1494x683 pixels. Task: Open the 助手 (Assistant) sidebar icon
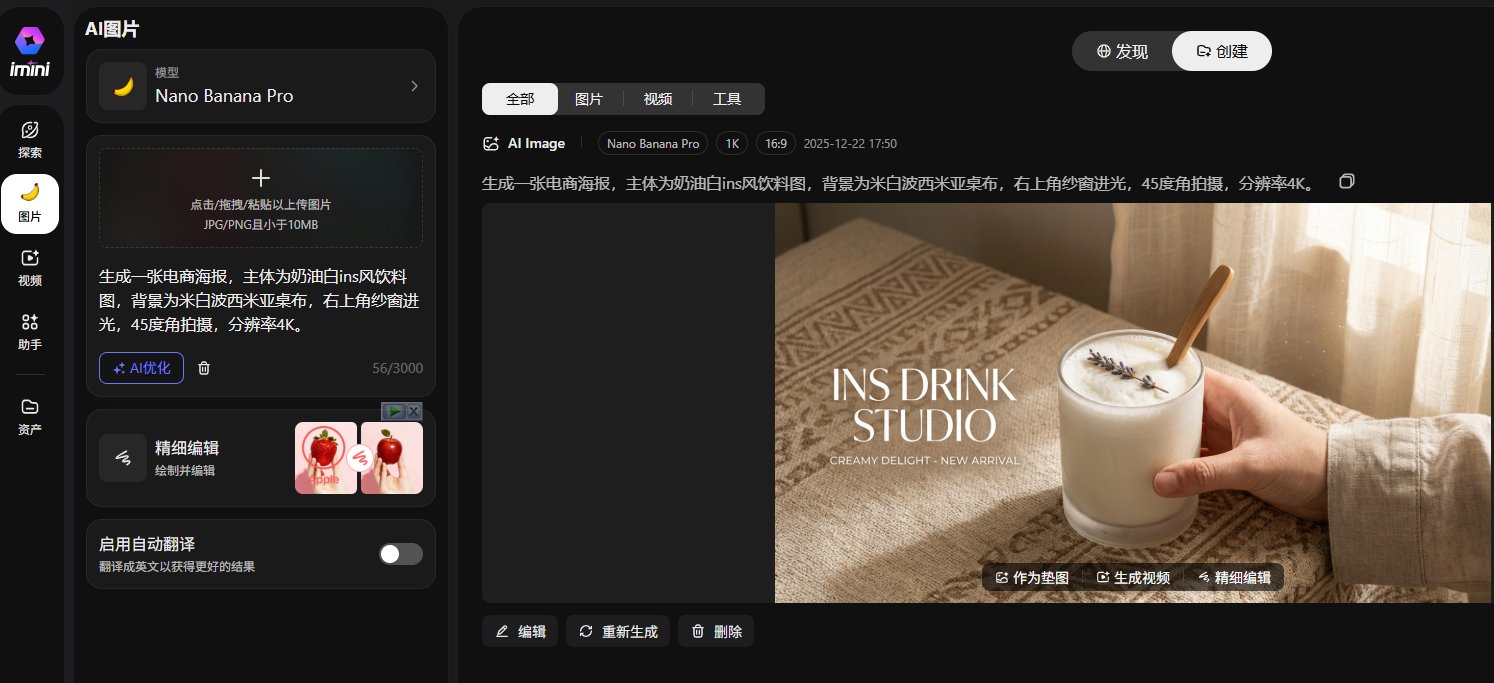tap(30, 330)
